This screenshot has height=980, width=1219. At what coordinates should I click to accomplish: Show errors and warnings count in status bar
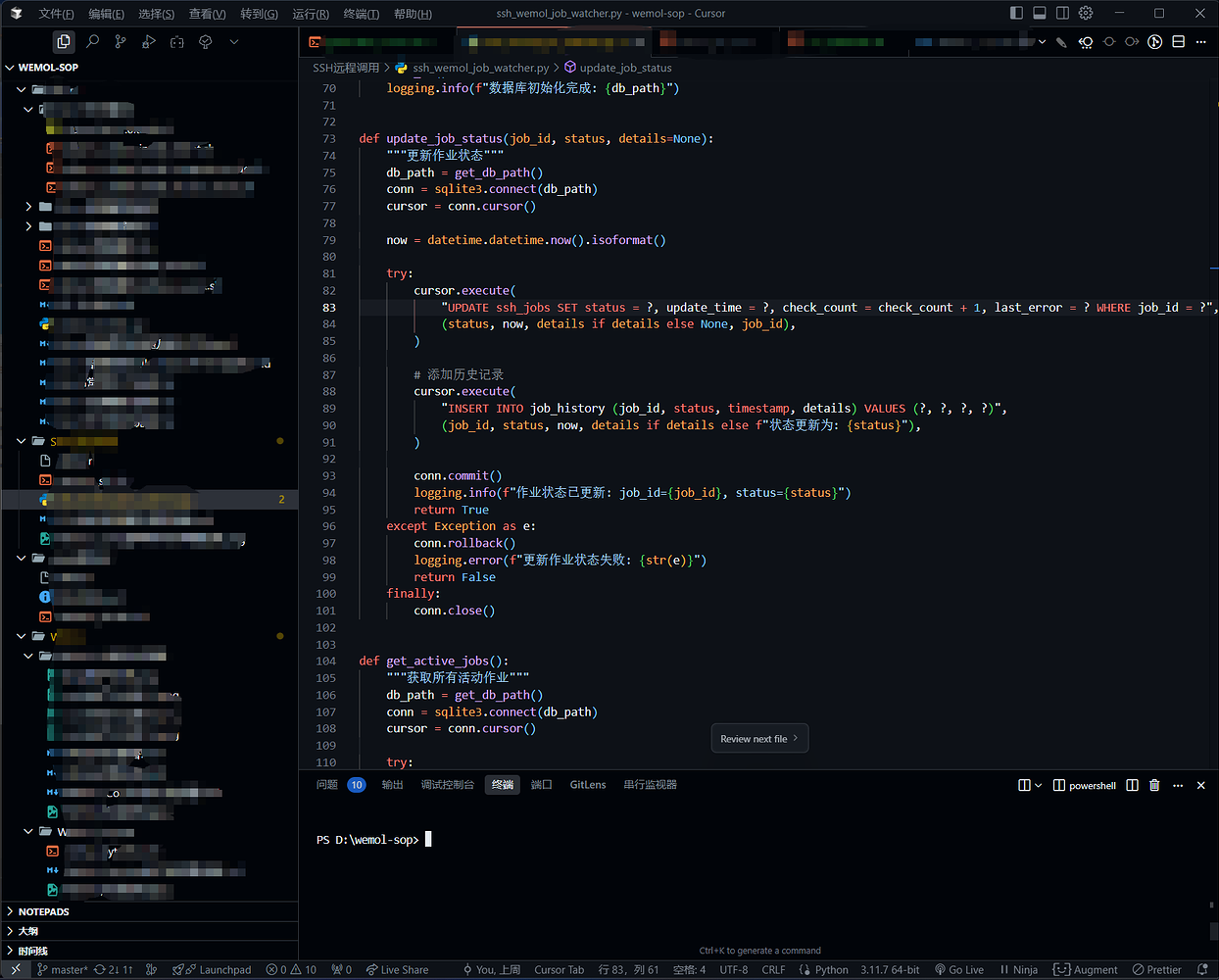point(291,970)
